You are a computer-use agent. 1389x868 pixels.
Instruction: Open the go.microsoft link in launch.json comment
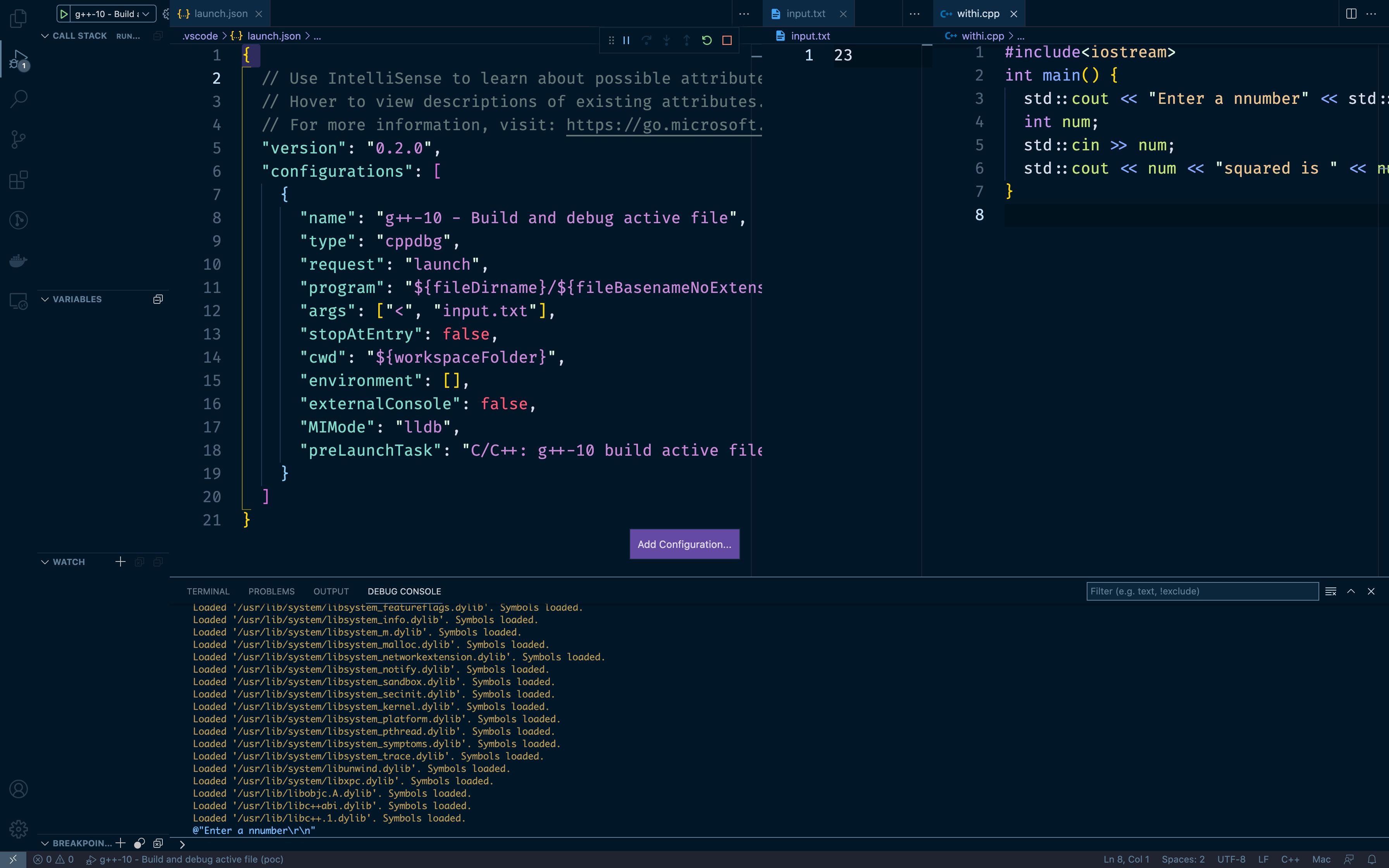click(663, 124)
